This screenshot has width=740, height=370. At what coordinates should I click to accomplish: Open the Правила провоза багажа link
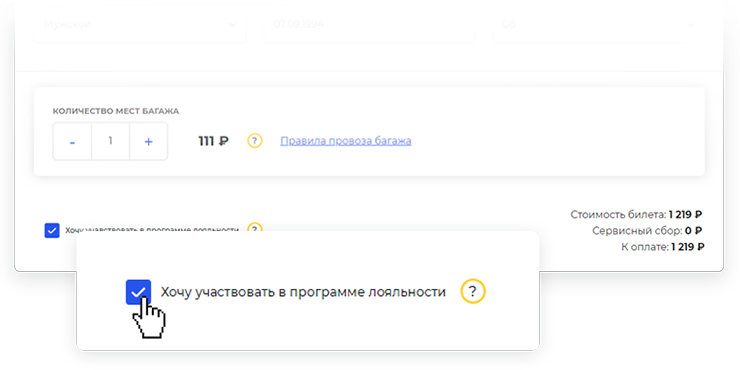tap(345, 141)
